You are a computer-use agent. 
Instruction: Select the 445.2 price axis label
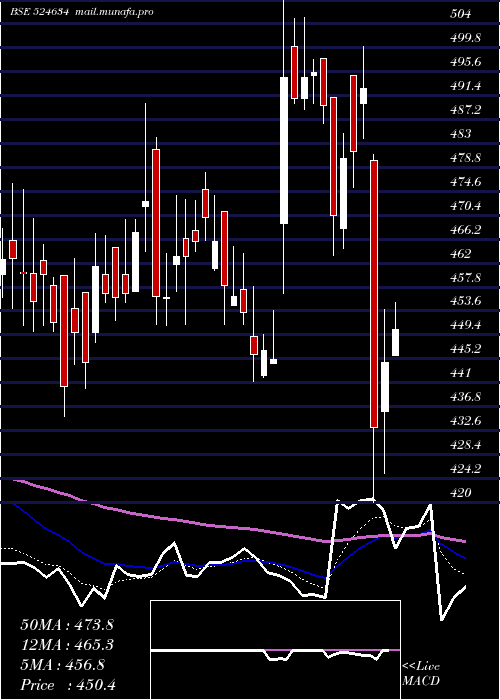tap(466, 349)
